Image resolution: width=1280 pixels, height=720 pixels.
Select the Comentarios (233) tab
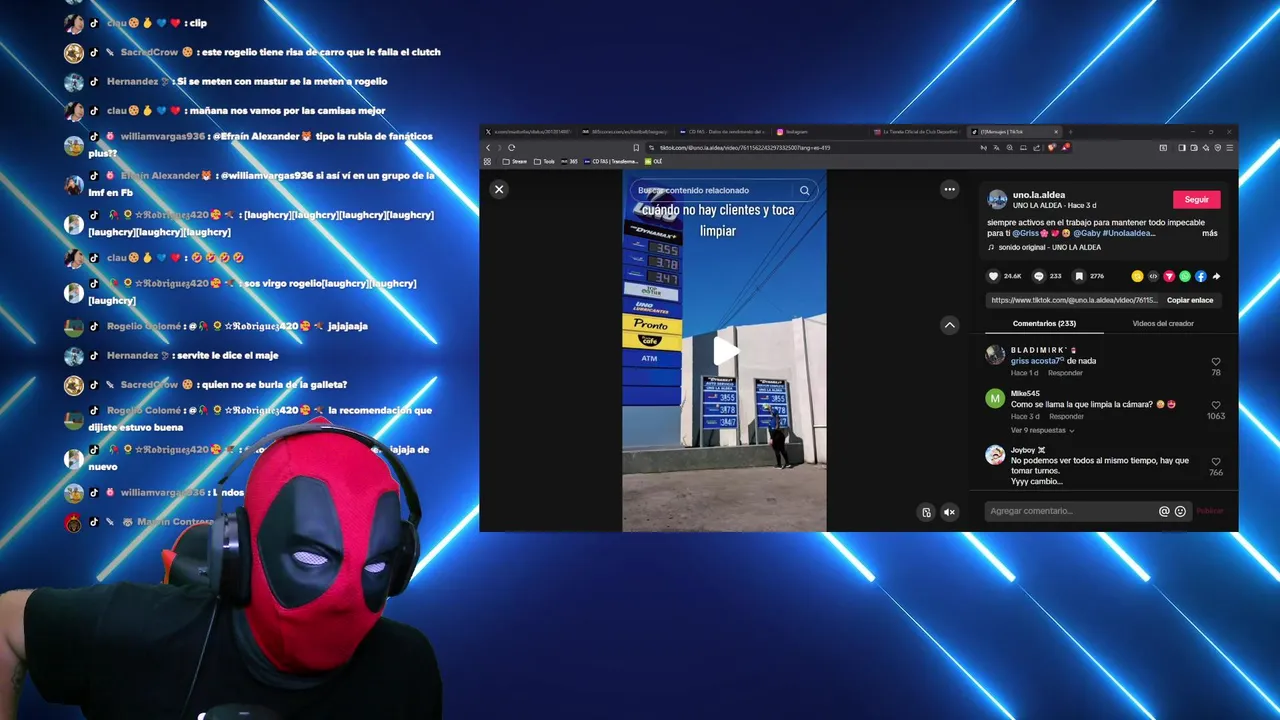[1044, 323]
